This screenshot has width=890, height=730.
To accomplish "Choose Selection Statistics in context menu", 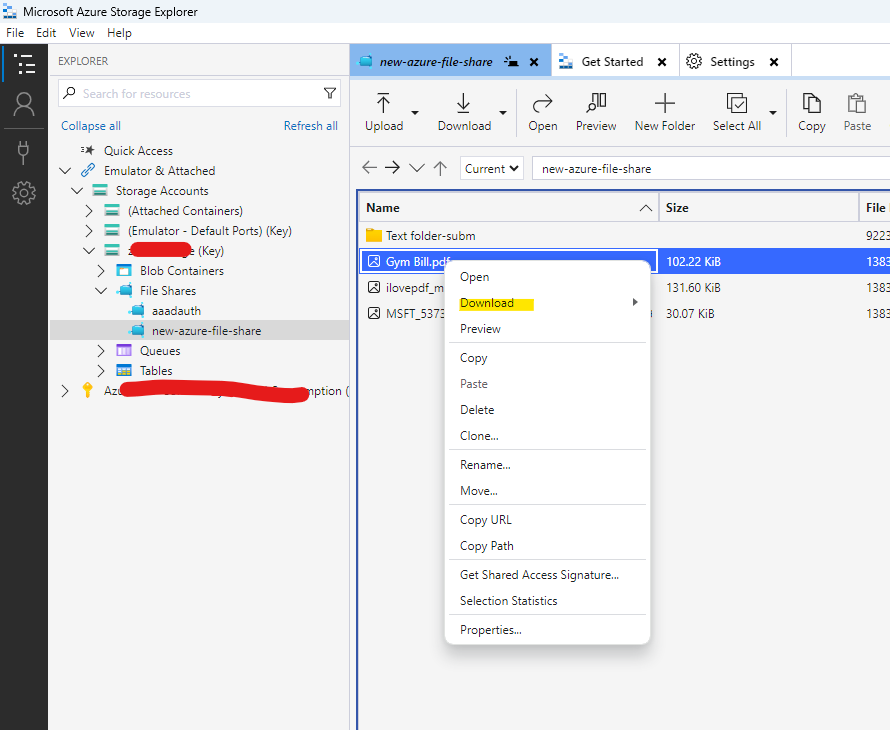I will (547, 601).
